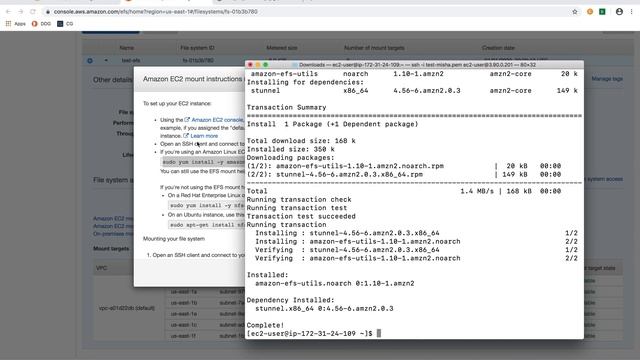This screenshot has width=640, height=360.
Task: Open the green extension icon in toolbar
Action: (602, 12)
